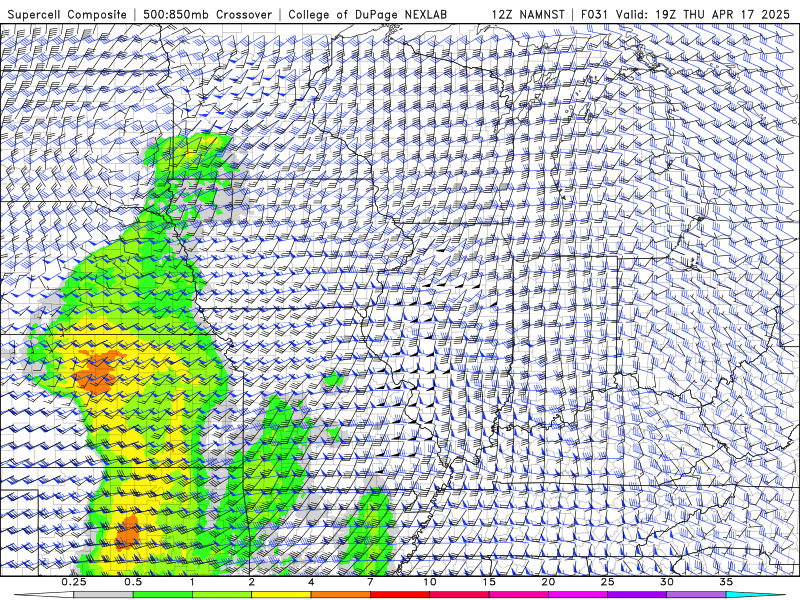Click the "F031" forecast hour text
The height and width of the screenshot is (600, 800).
click(x=595, y=15)
